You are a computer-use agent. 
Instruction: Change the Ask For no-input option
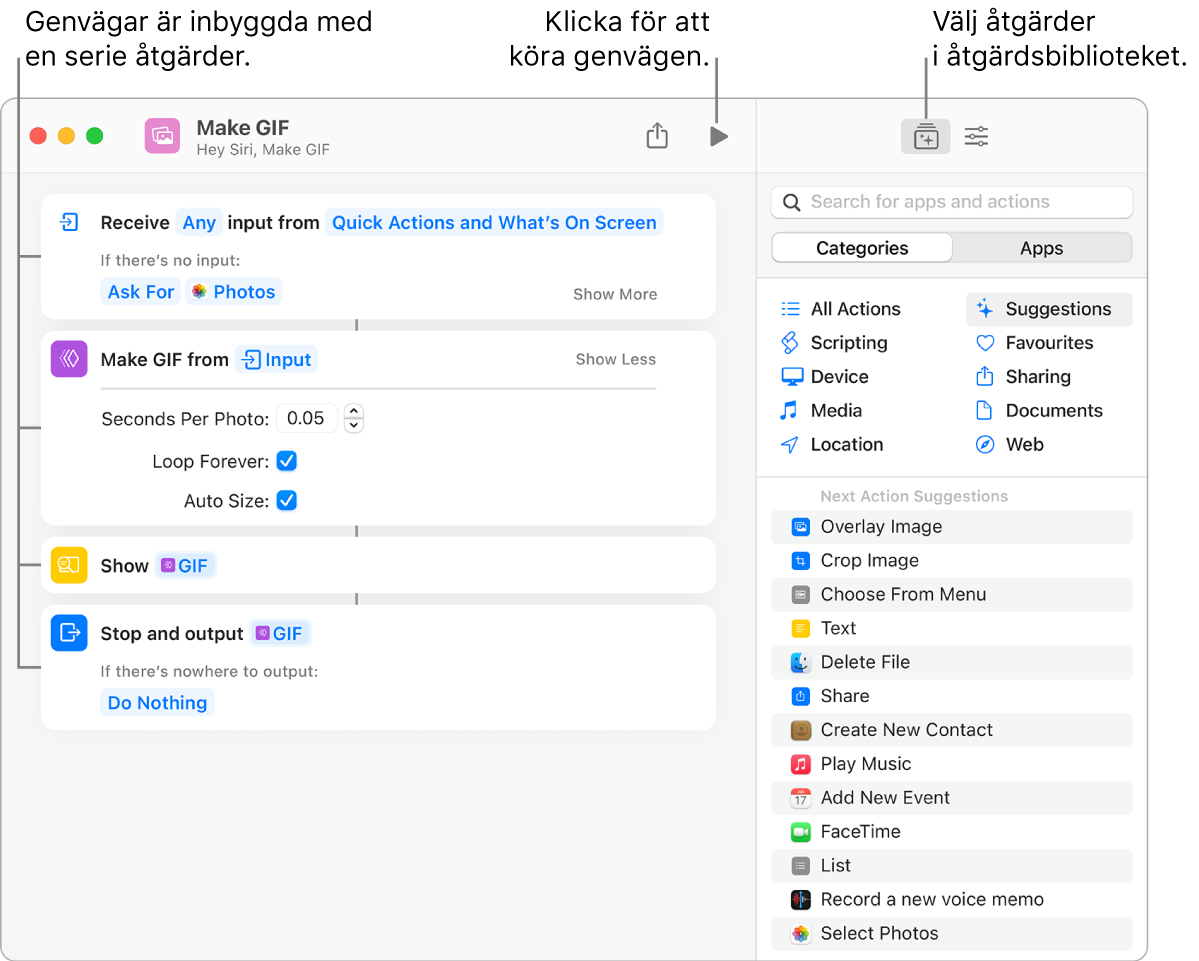click(141, 291)
